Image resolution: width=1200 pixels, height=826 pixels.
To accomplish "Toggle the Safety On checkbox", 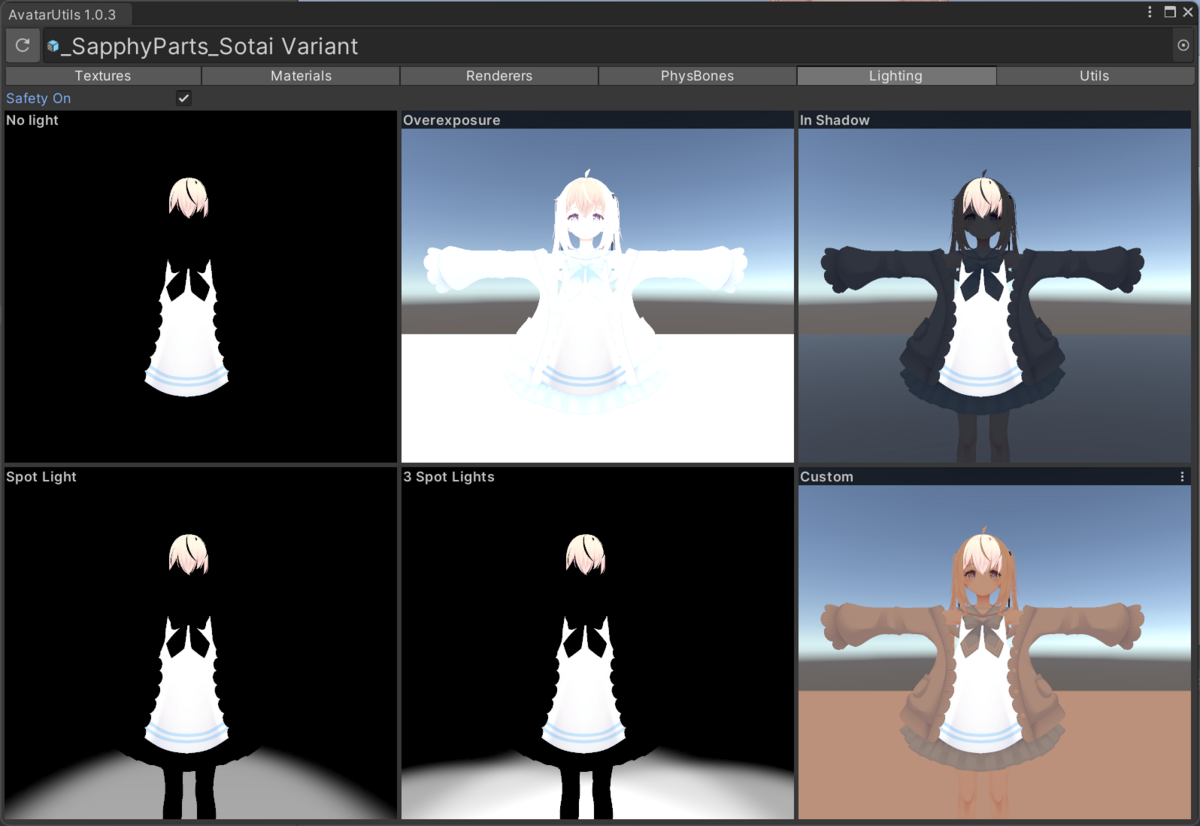I will (183, 98).
